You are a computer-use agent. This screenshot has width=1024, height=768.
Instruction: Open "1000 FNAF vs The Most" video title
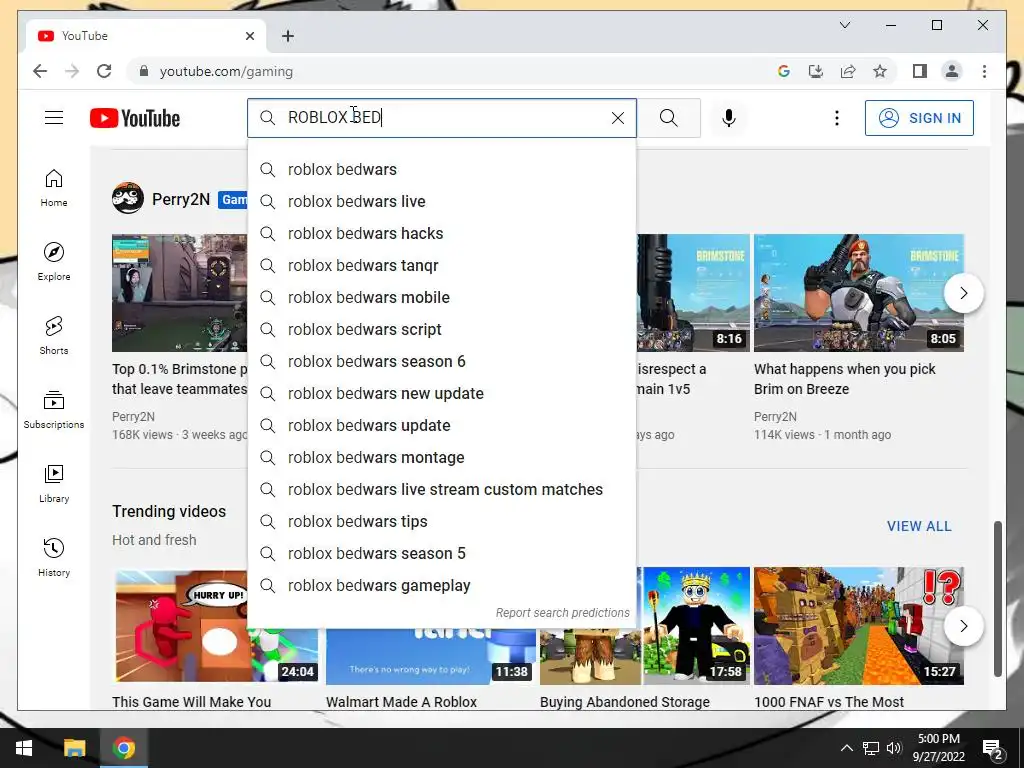click(x=829, y=702)
